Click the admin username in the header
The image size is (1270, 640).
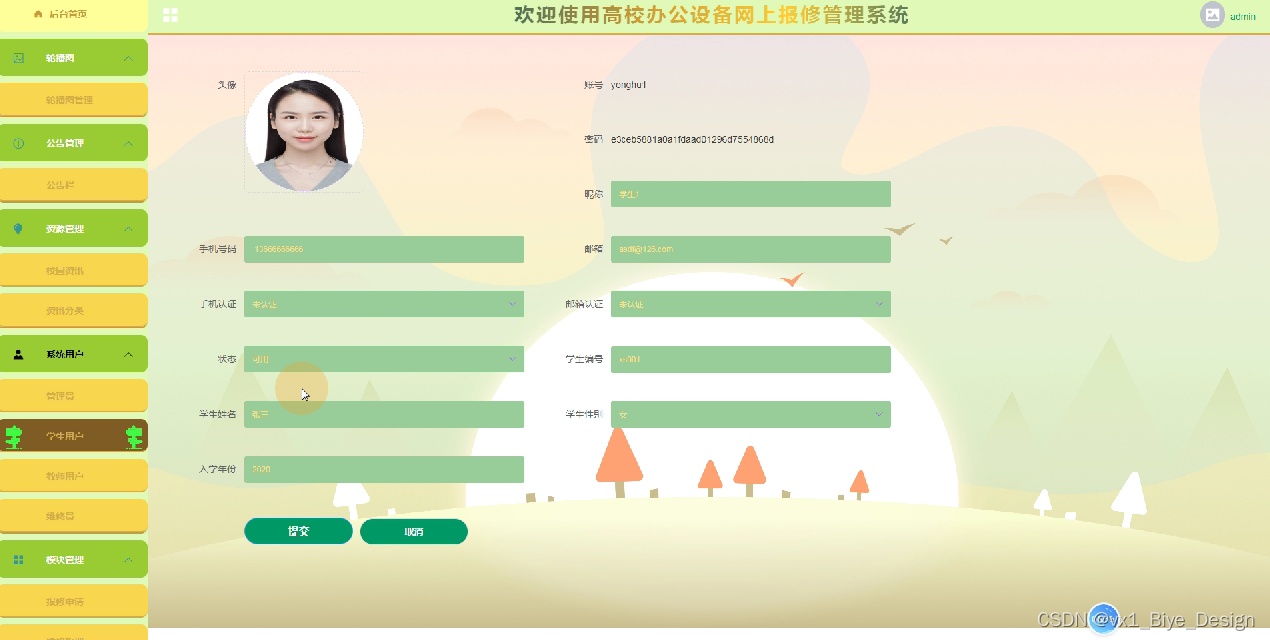(1243, 16)
